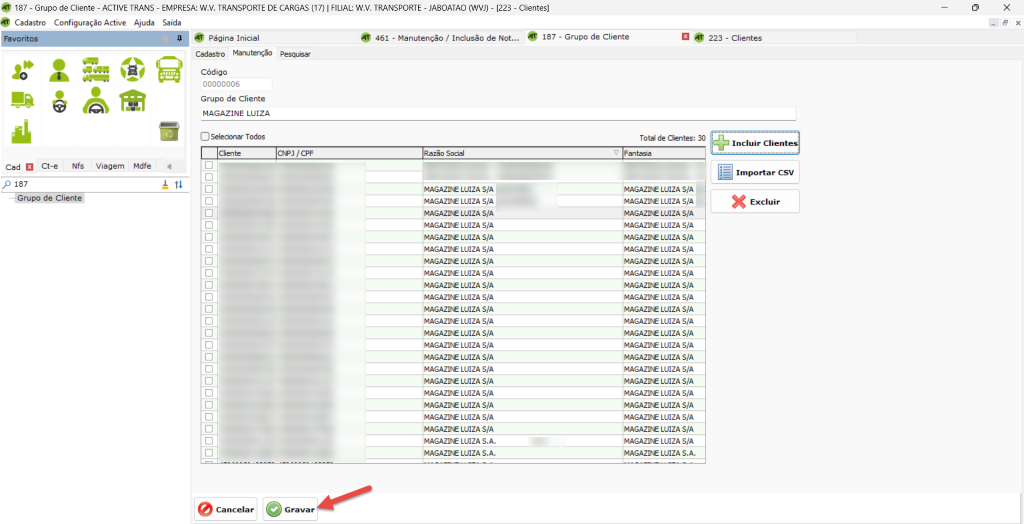Click the green check icon on Gravar

click(274, 509)
